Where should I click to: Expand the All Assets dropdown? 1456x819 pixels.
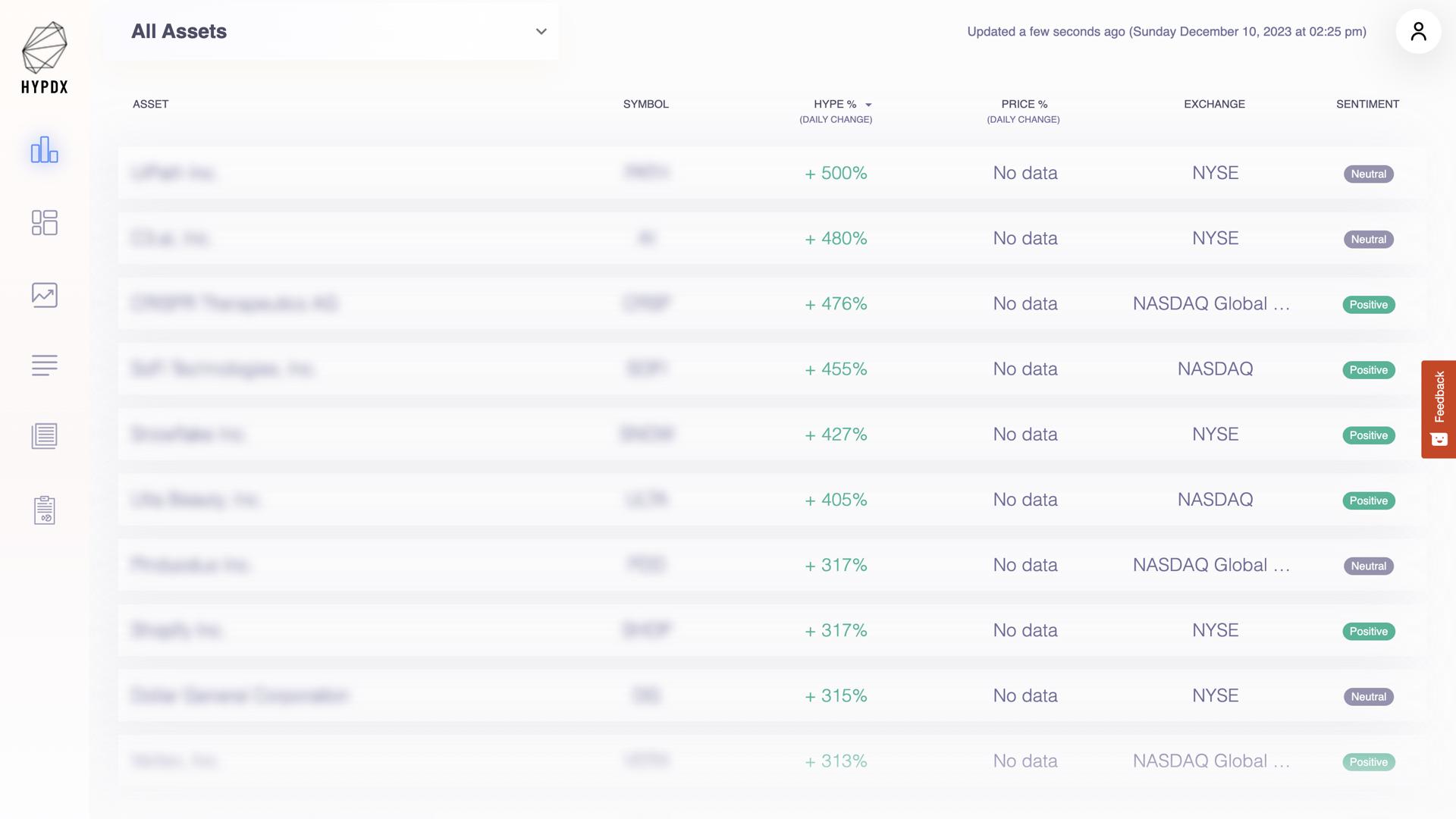click(x=541, y=31)
